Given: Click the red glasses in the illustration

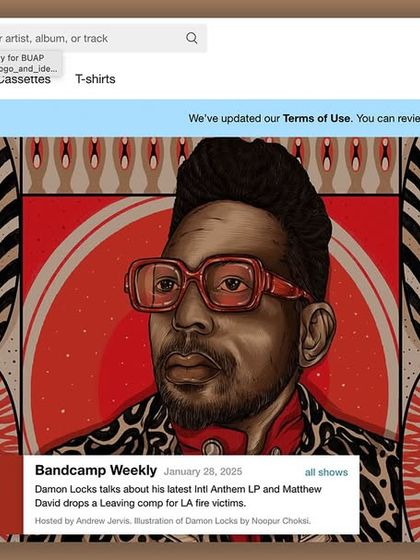Looking at the screenshot, I should point(216,284).
